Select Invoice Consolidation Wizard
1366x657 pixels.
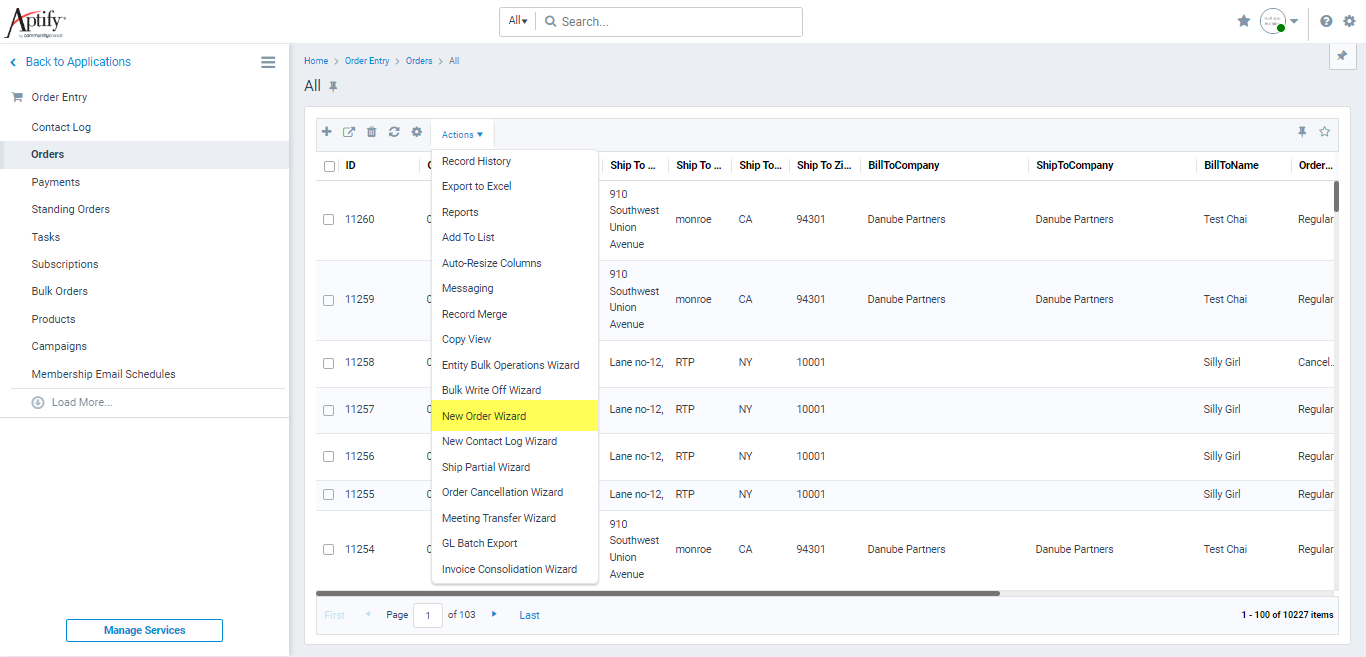click(509, 569)
